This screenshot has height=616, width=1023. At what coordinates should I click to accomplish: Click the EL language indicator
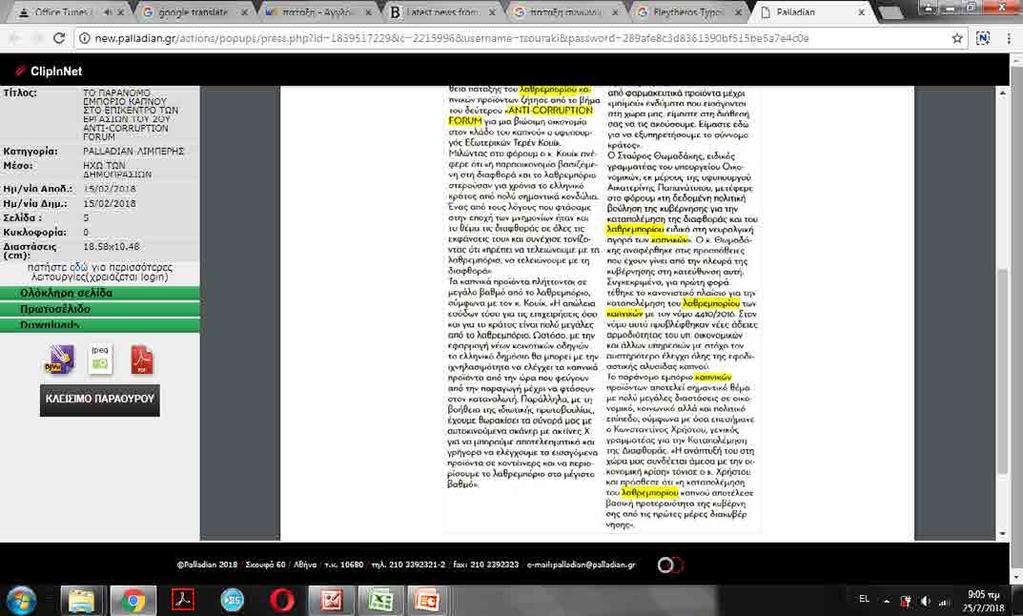pos(864,599)
